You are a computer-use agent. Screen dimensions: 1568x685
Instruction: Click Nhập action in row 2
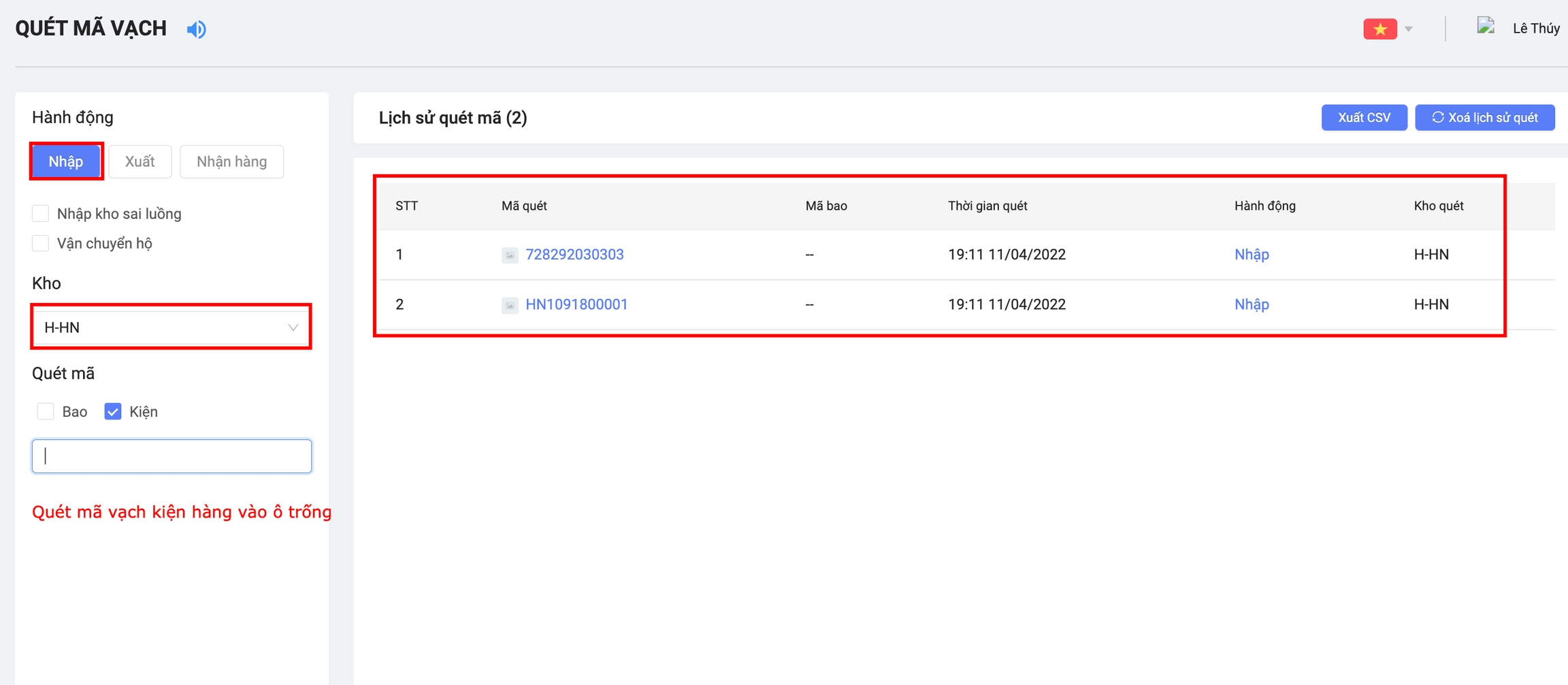[x=1252, y=304]
